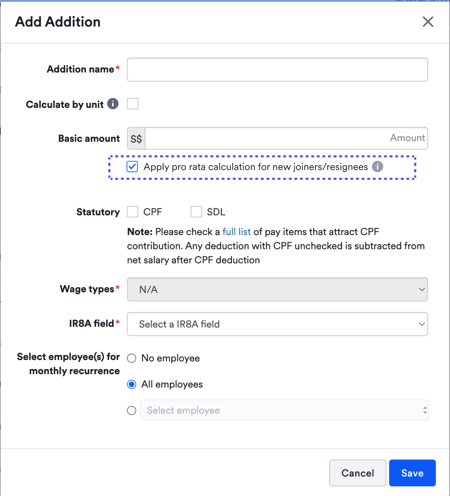
Task: Open the Select a IR8A field dropdown
Action: pyautogui.click(x=277, y=324)
